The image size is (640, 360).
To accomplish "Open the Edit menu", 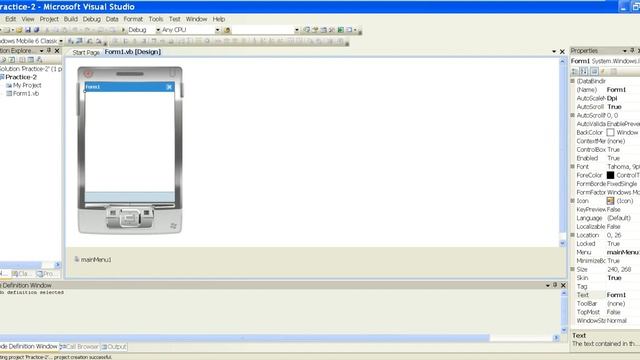I will [11, 19].
